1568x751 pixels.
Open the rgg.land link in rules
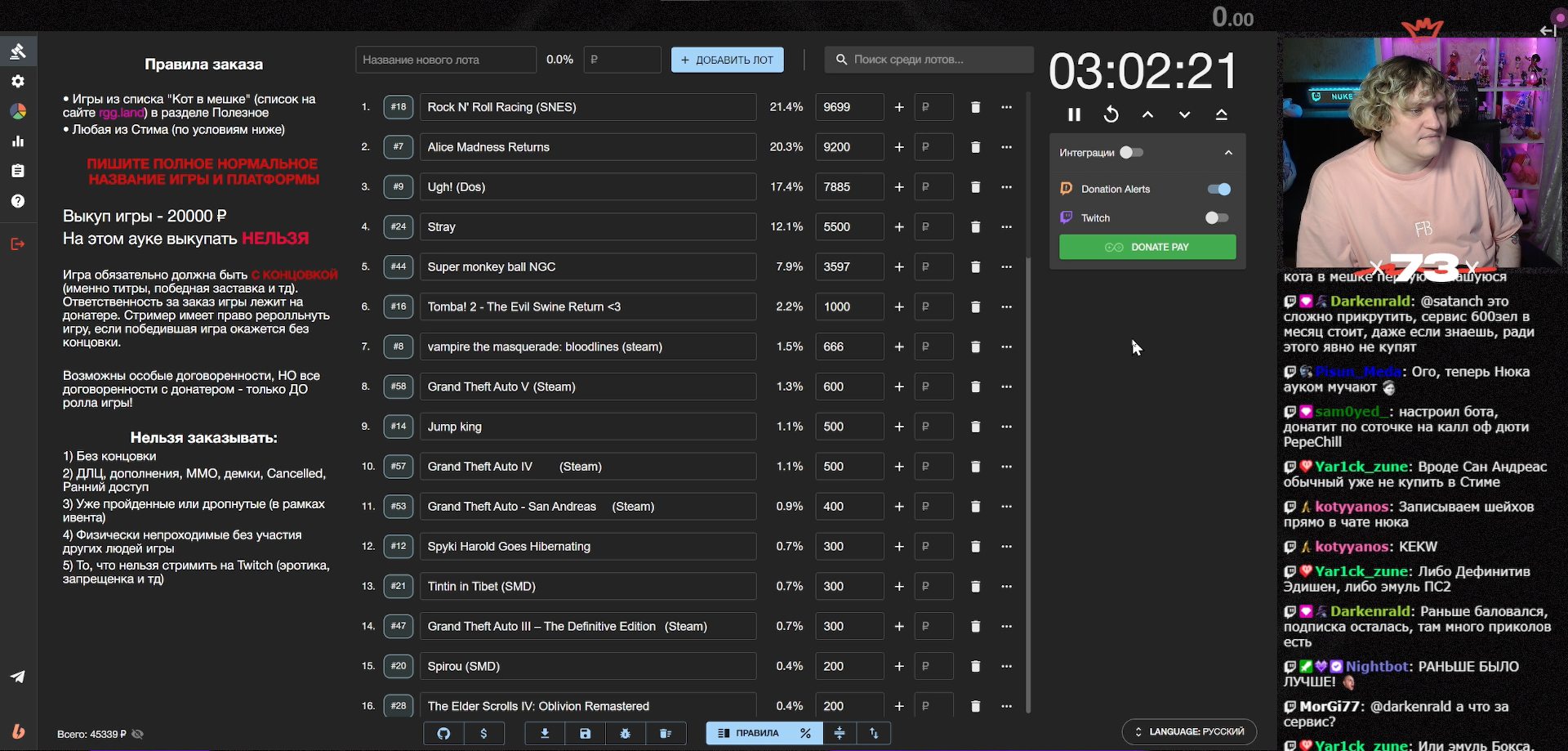121,113
